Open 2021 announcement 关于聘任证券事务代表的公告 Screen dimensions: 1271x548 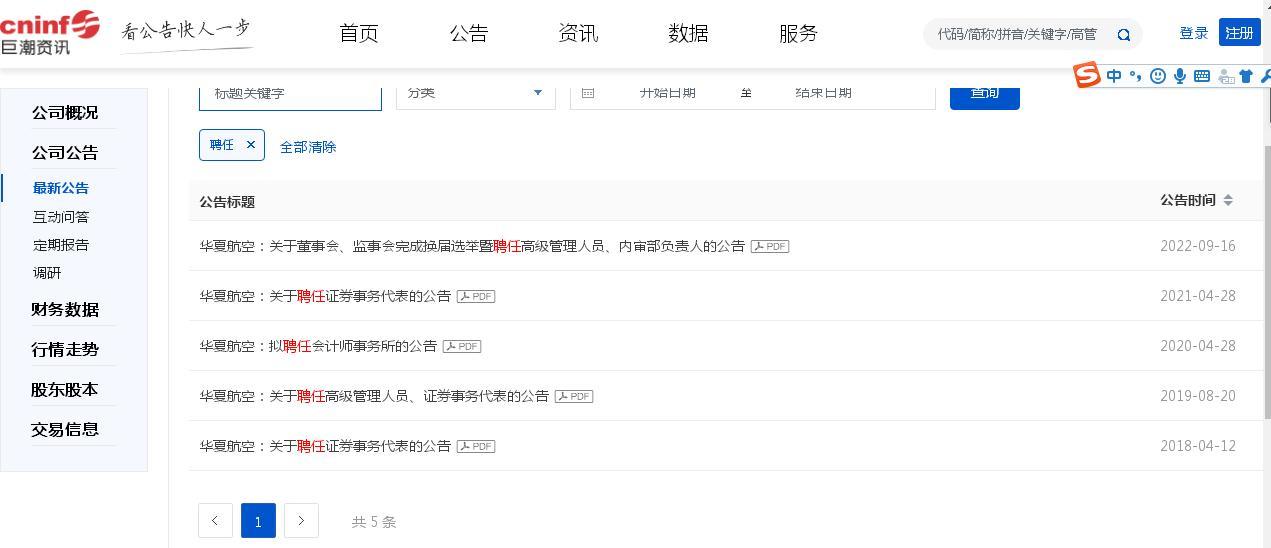coord(325,296)
